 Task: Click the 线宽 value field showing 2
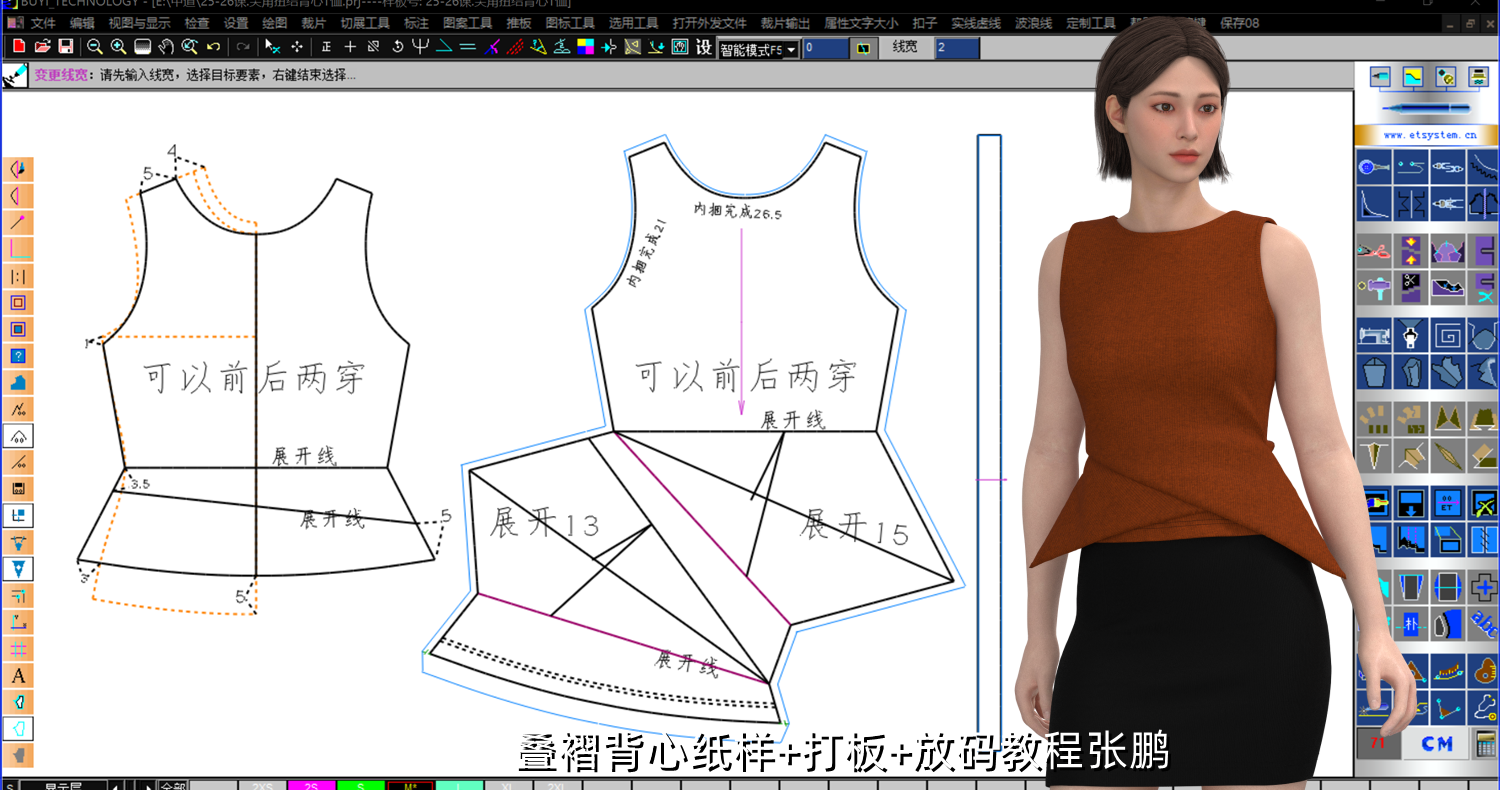tap(957, 47)
